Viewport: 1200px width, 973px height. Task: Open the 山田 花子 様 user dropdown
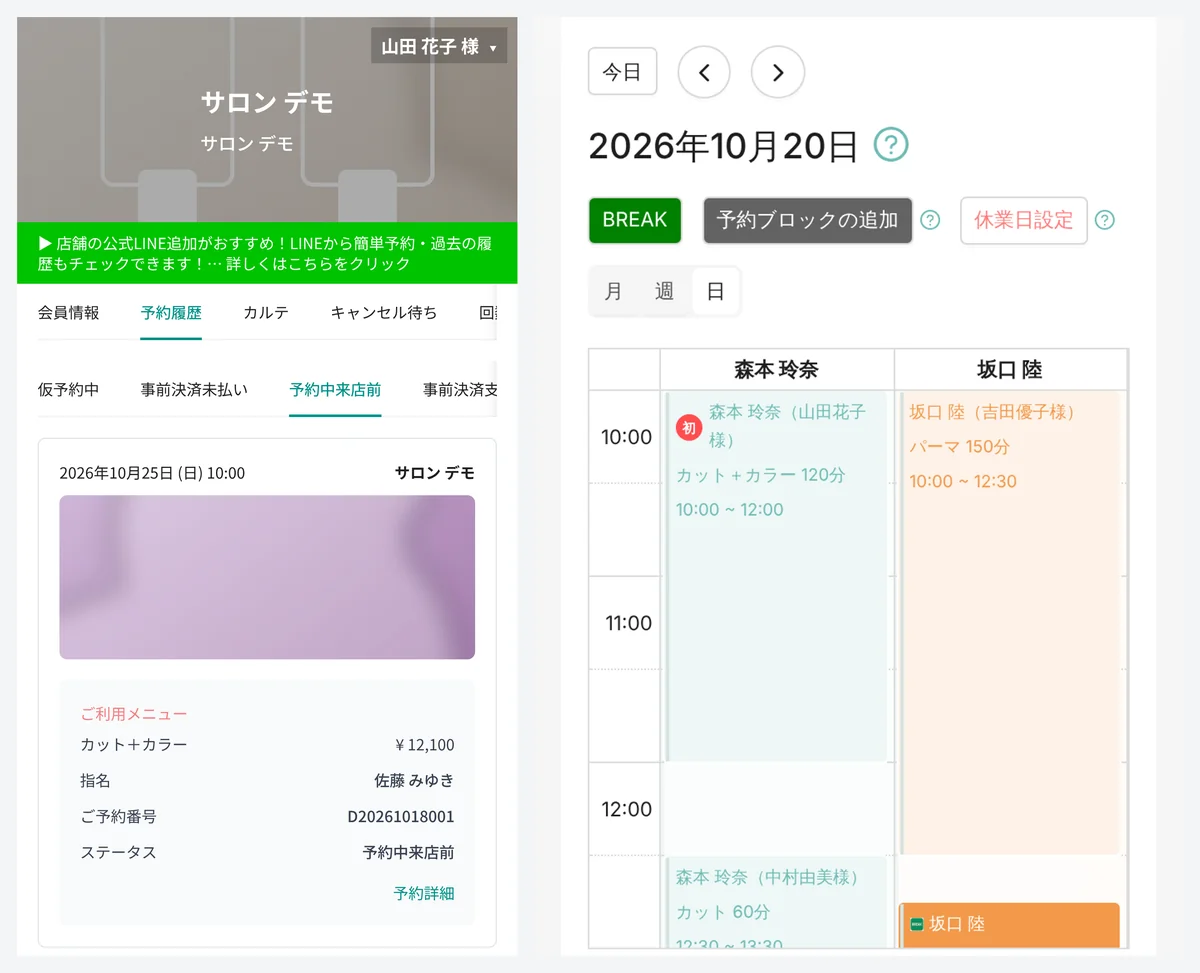coord(438,46)
